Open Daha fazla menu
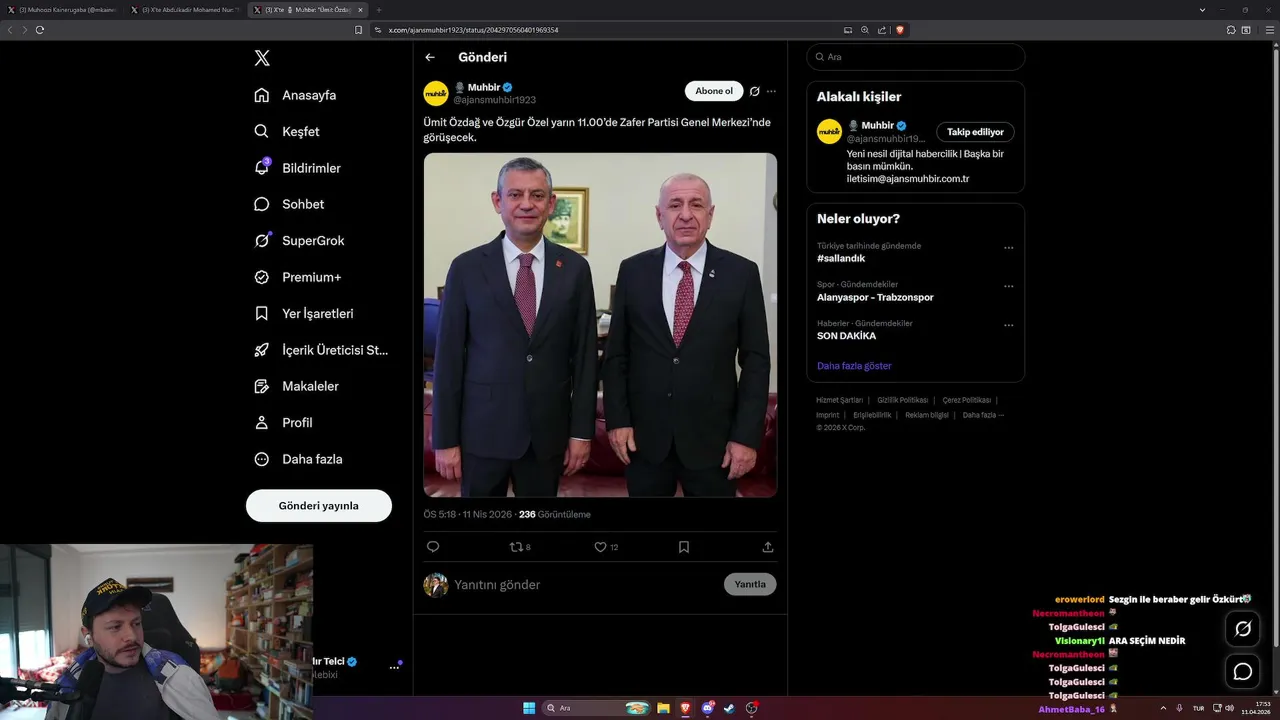The width and height of the screenshot is (1280, 720). 298,459
